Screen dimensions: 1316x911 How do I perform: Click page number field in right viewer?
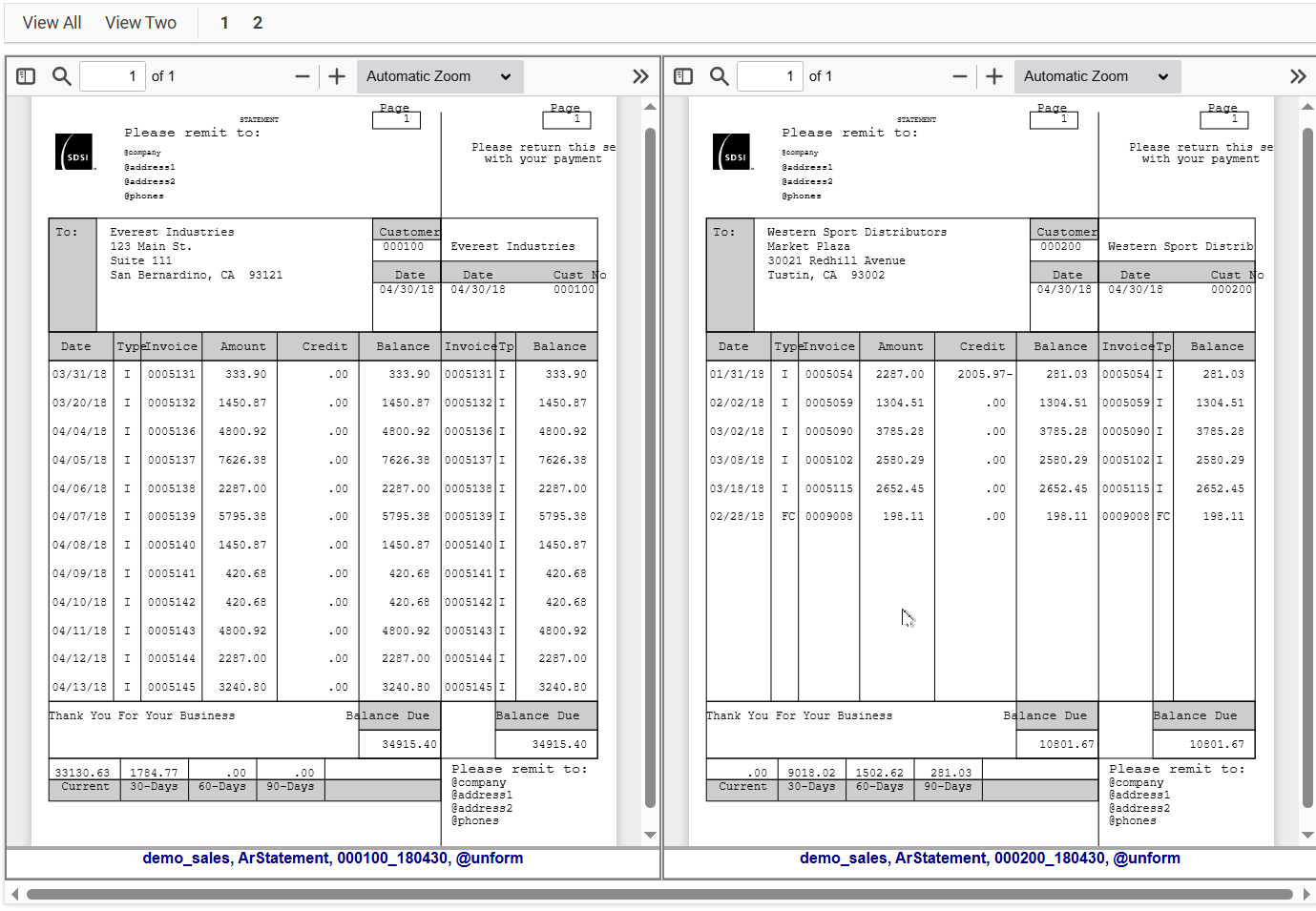point(770,76)
